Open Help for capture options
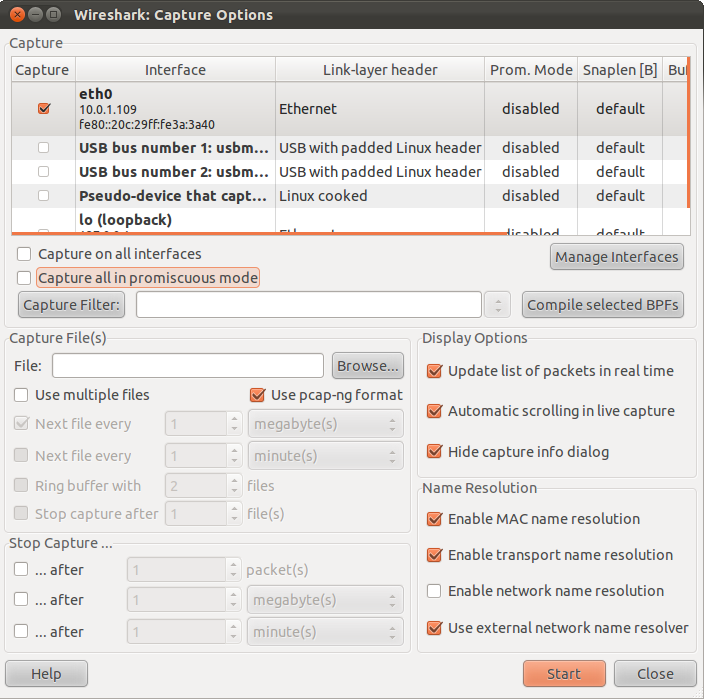Viewport: 705px width, 700px height. coord(46,673)
